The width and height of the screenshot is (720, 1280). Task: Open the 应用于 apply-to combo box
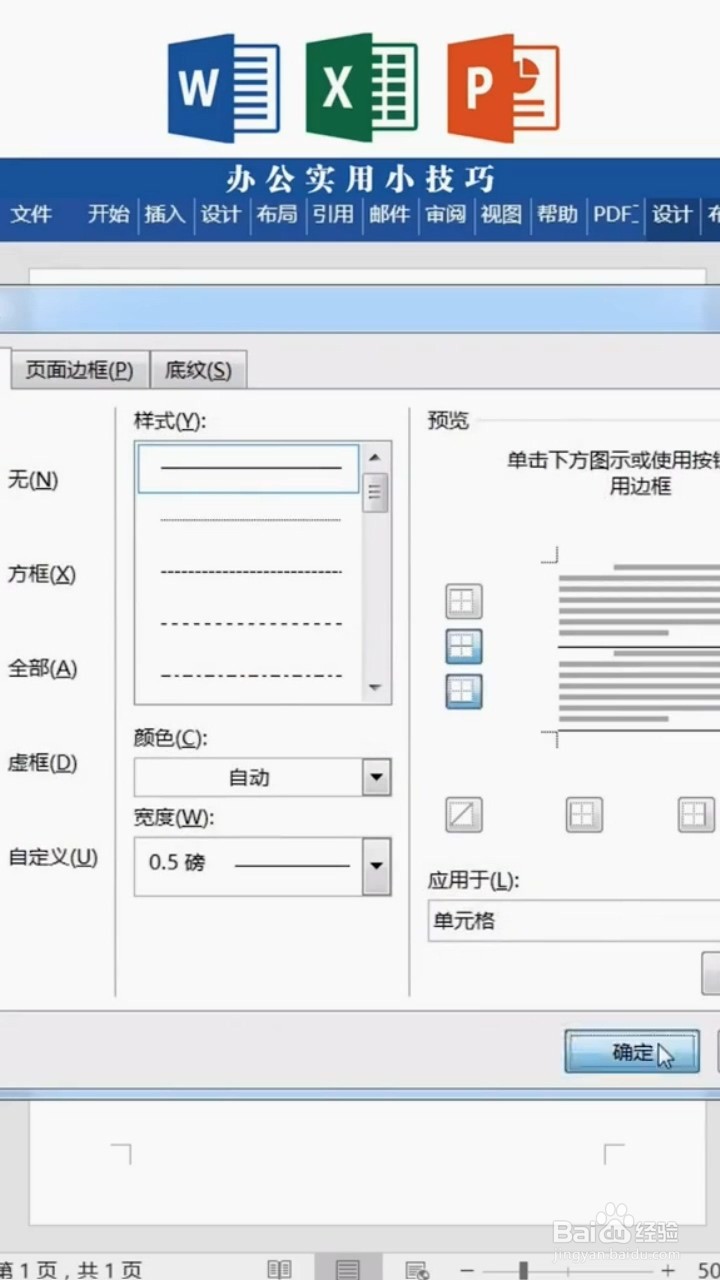click(x=574, y=920)
